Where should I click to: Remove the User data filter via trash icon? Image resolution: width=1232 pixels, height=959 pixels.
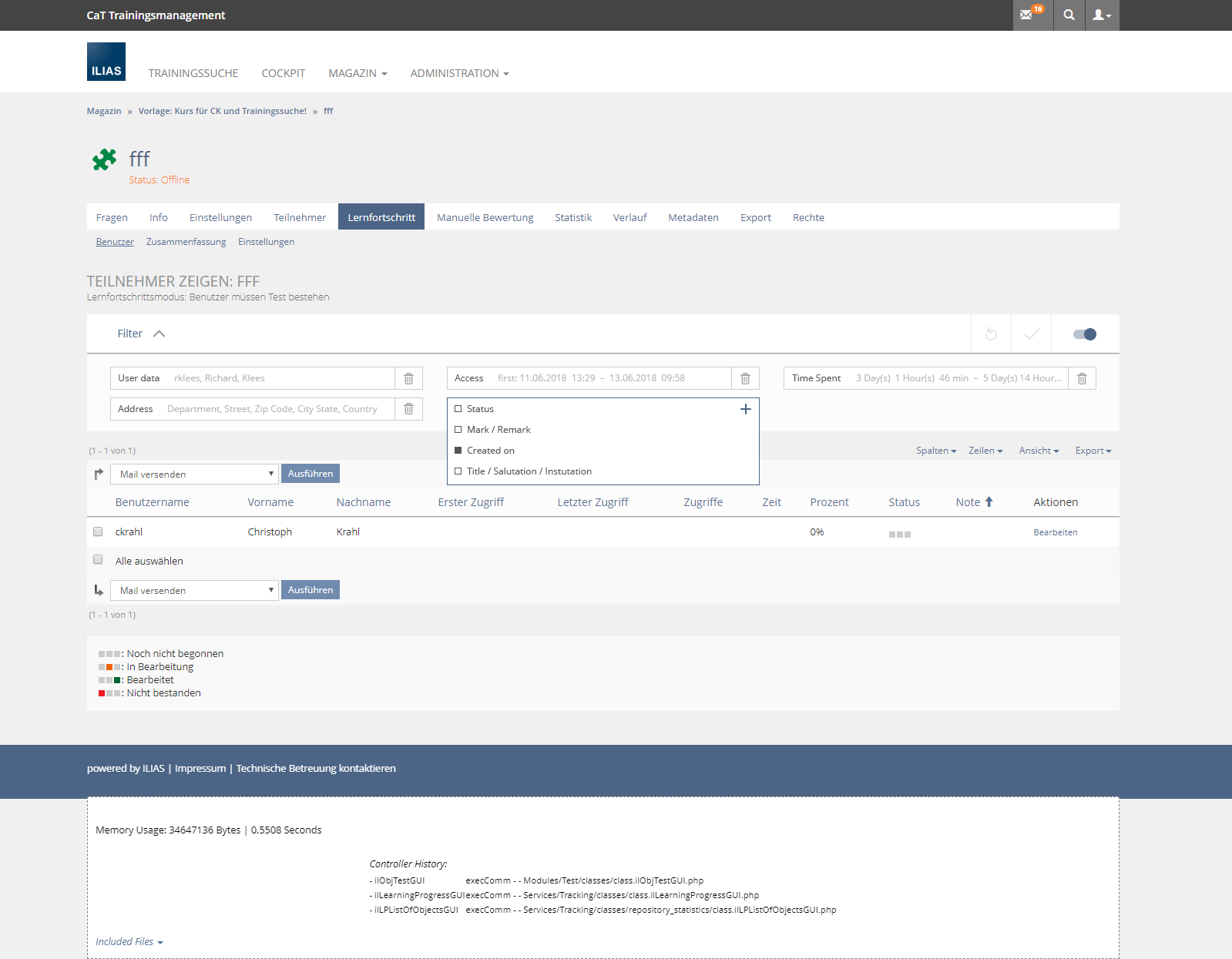click(x=408, y=378)
